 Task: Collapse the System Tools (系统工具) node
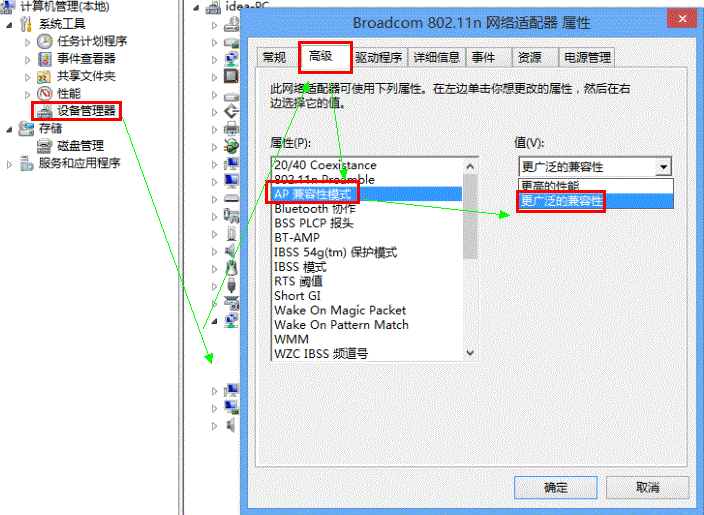click(9, 25)
